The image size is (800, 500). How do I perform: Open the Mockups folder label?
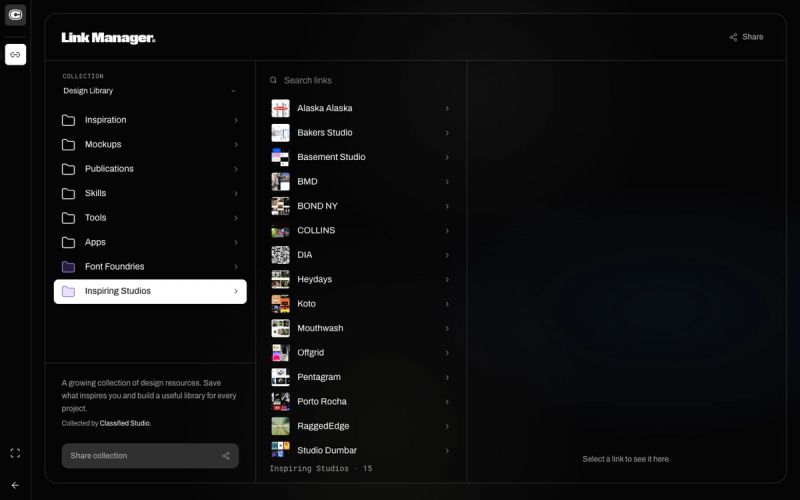point(103,144)
